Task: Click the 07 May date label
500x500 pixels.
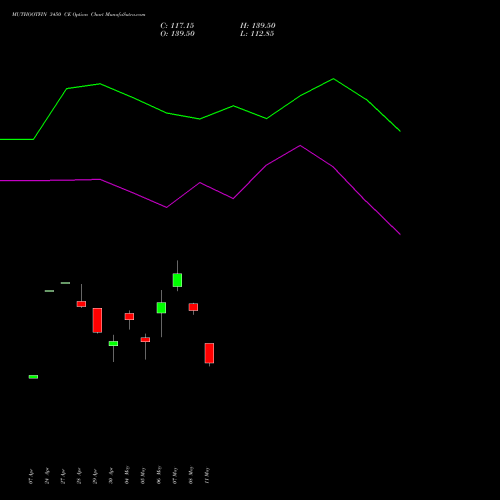Action: click(x=175, y=475)
